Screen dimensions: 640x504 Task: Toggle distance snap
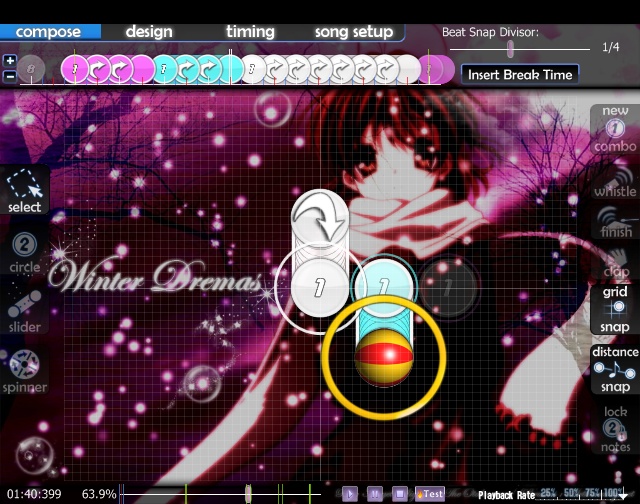(615, 369)
